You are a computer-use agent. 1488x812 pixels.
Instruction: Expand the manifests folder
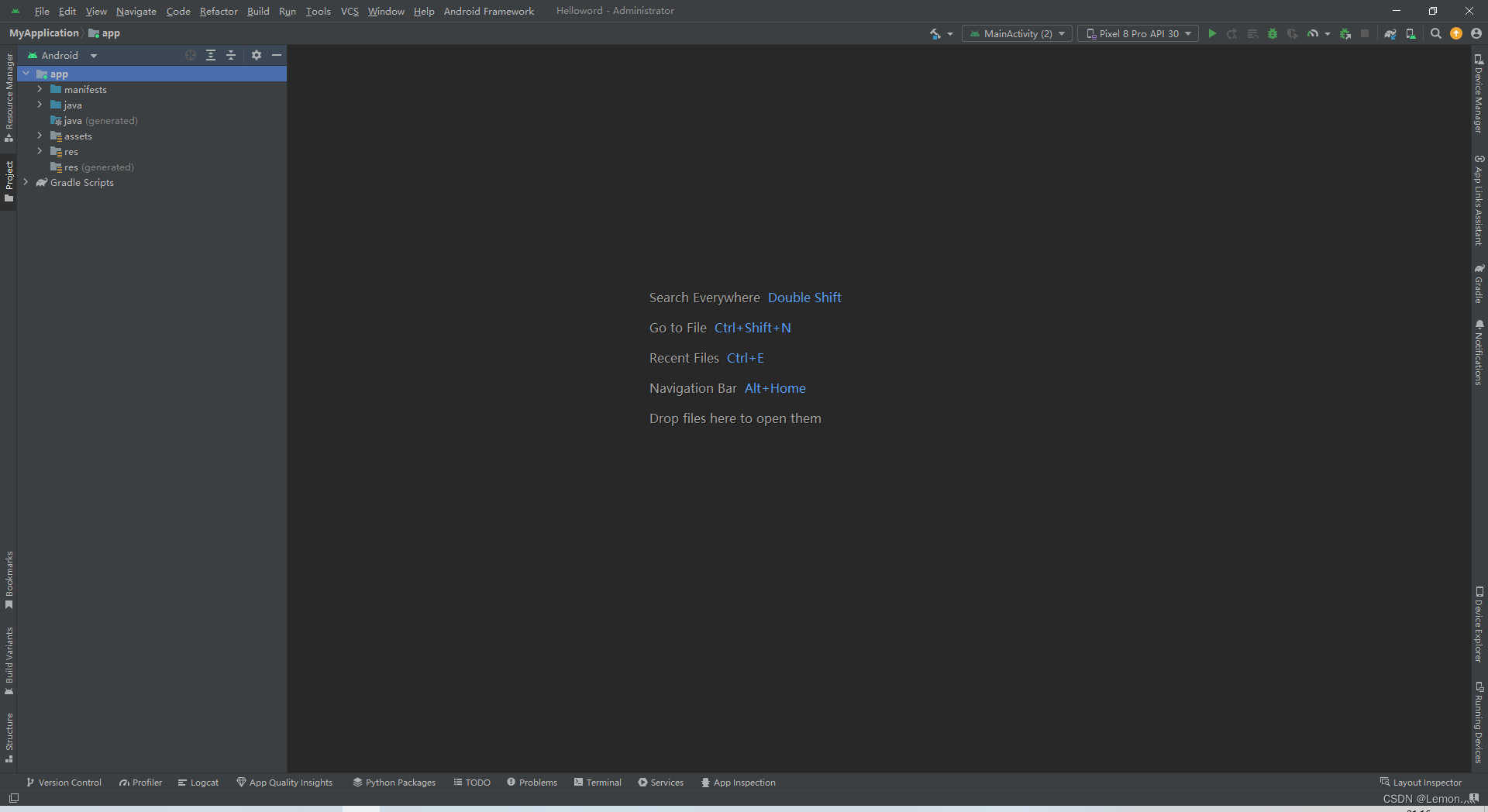pos(40,89)
